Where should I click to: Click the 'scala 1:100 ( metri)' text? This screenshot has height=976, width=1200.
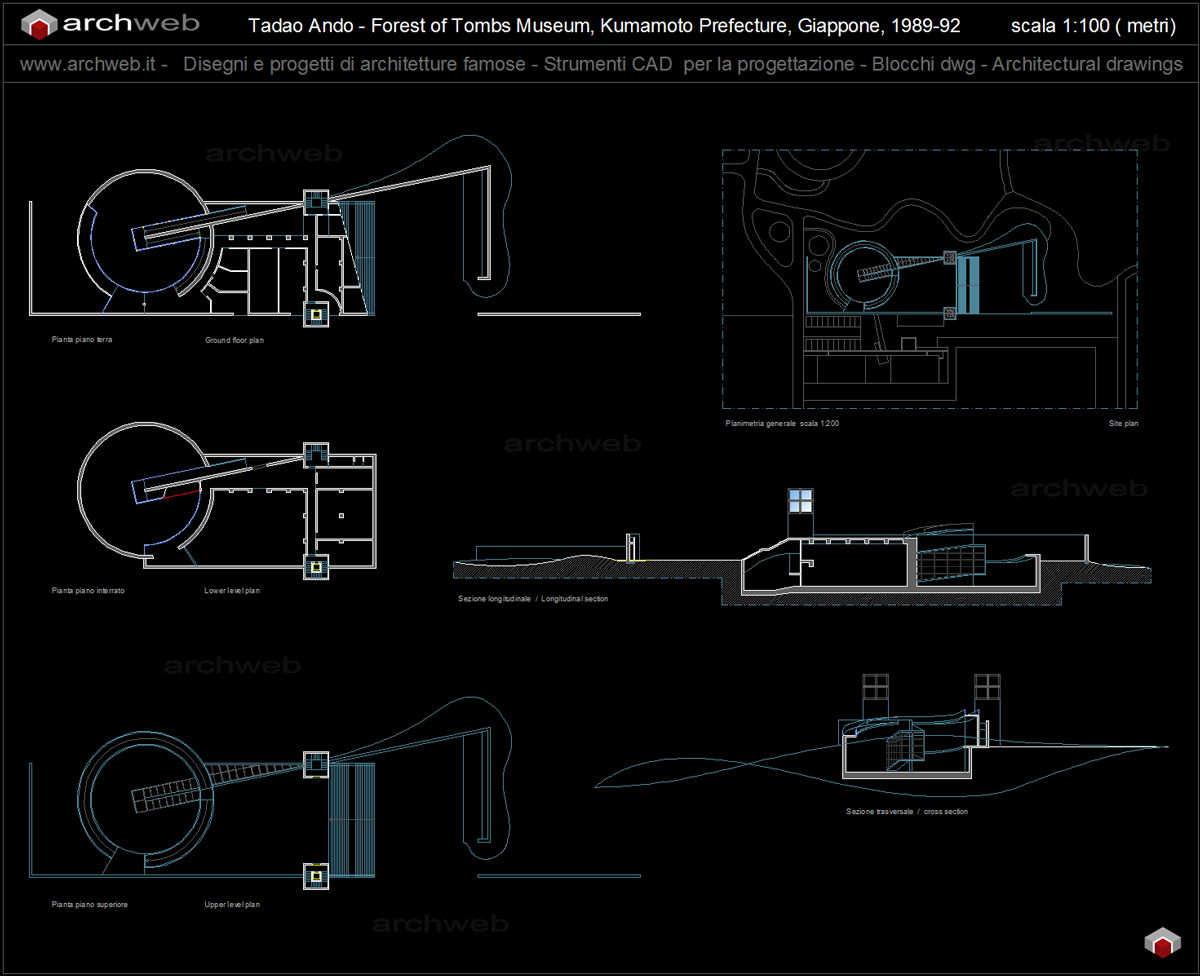[x=1093, y=26]
